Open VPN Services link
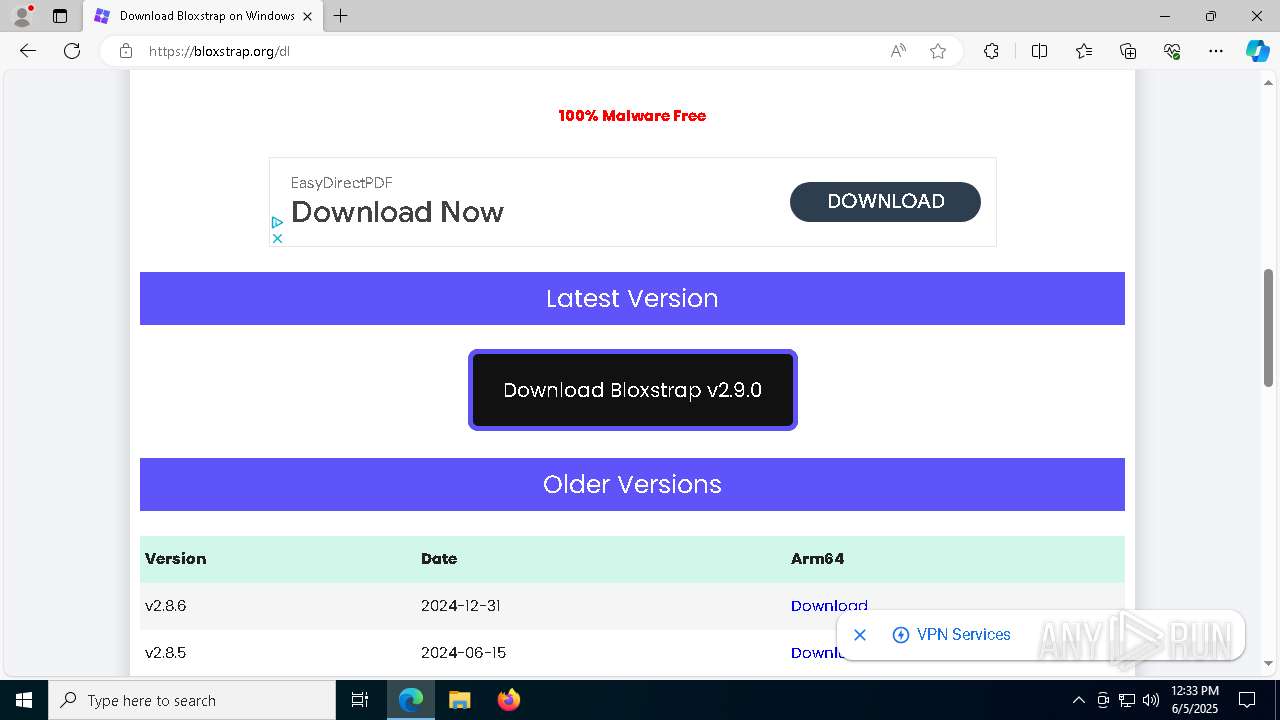1280x720 pixels. click(x=951, y=635)
